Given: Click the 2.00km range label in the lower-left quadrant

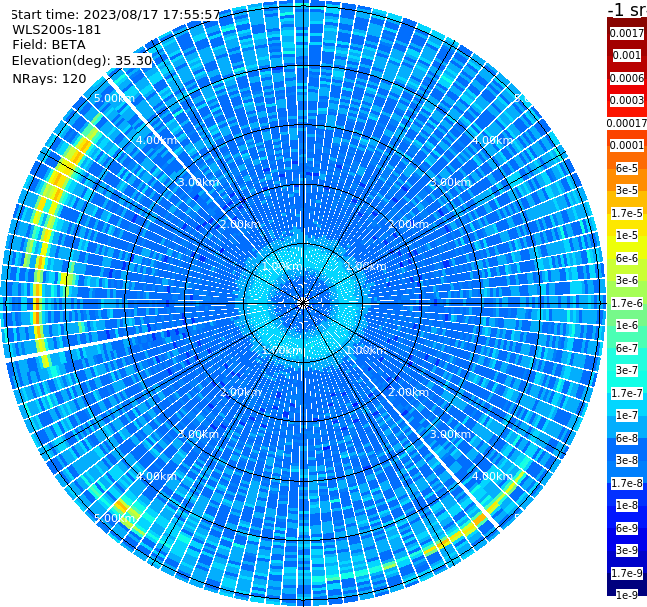Looking at the screenshot, I should click(x=241, y=392).
